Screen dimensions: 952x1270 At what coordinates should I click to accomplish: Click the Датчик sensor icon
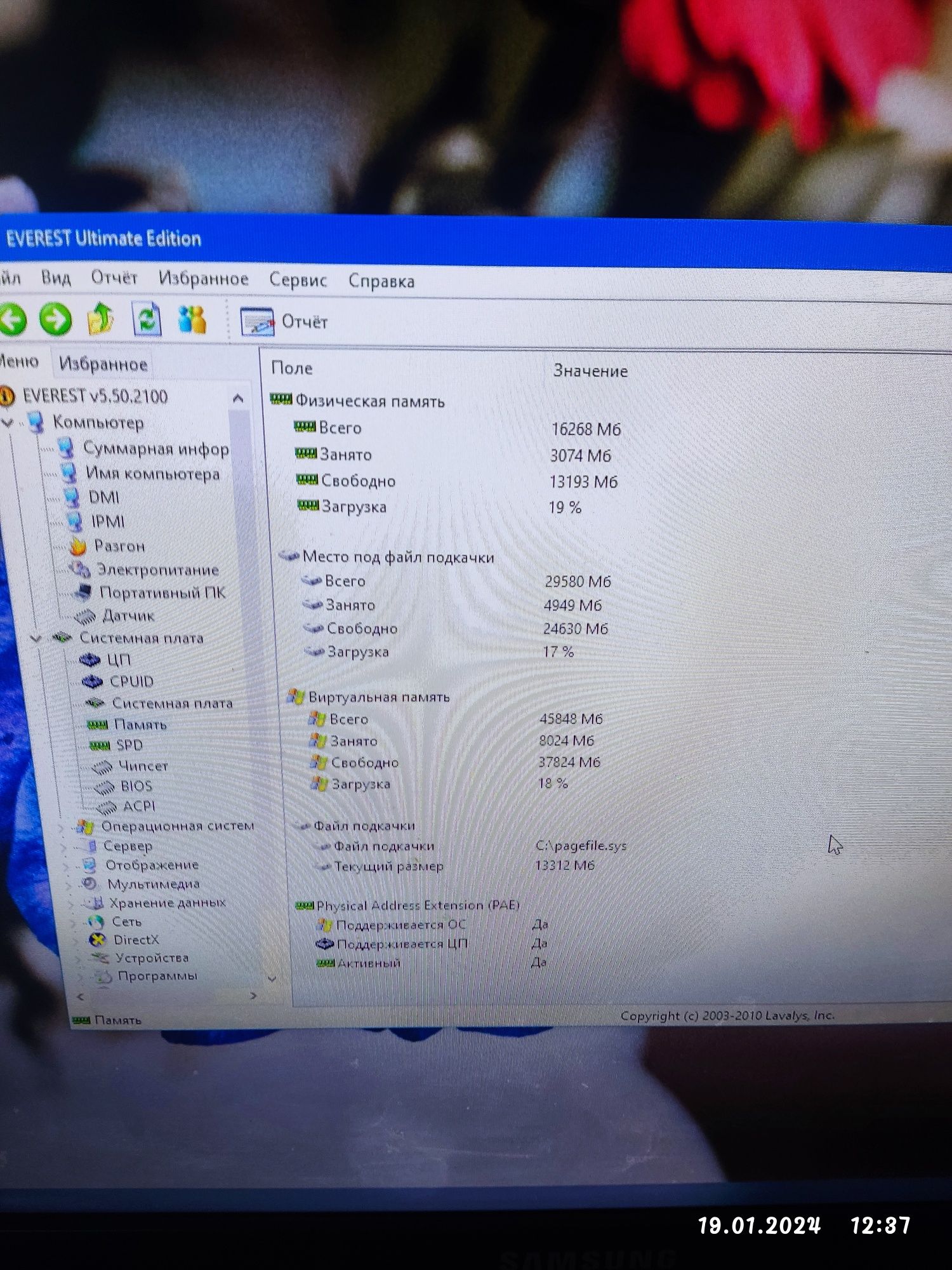85,616
